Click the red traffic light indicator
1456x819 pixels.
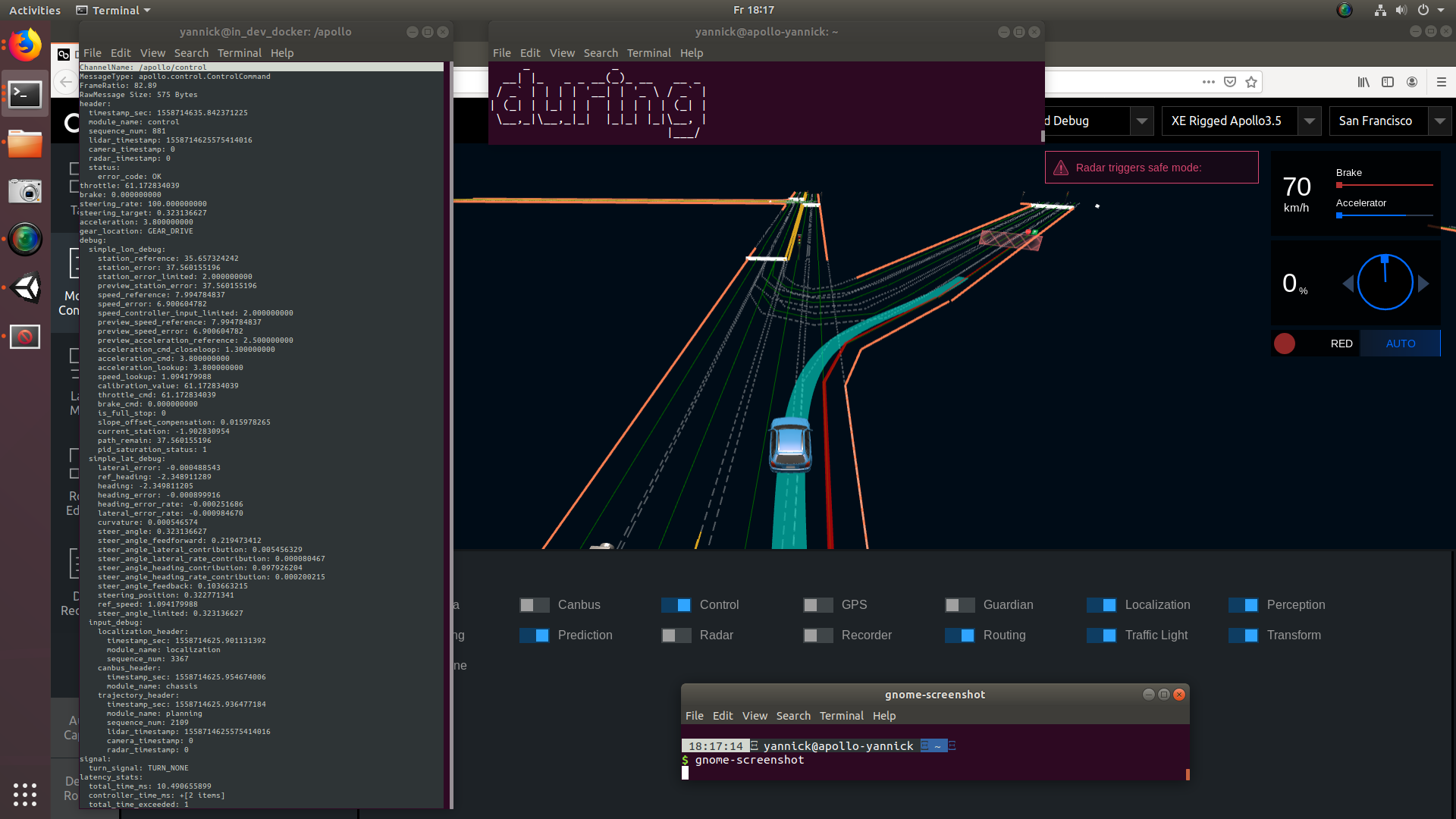1285,344
